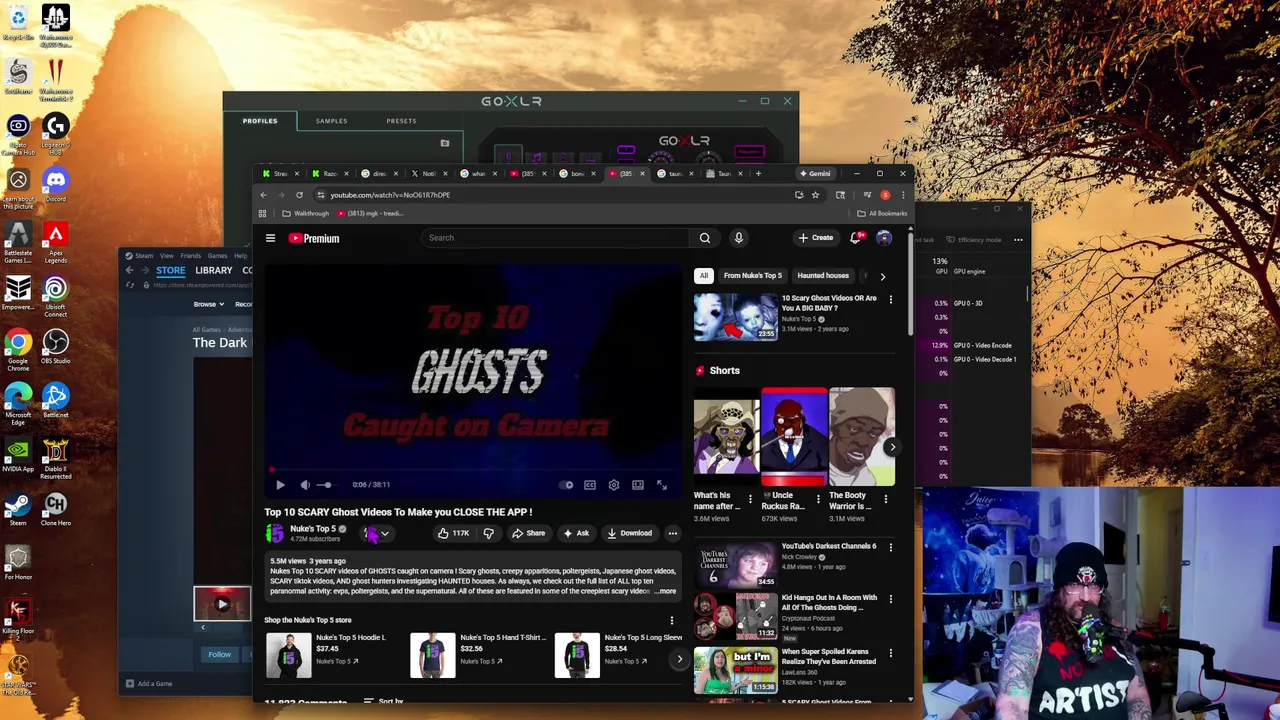Start voice search with the microphone icon
This screenshot has width=1280, height=720.
pos(739,238)
